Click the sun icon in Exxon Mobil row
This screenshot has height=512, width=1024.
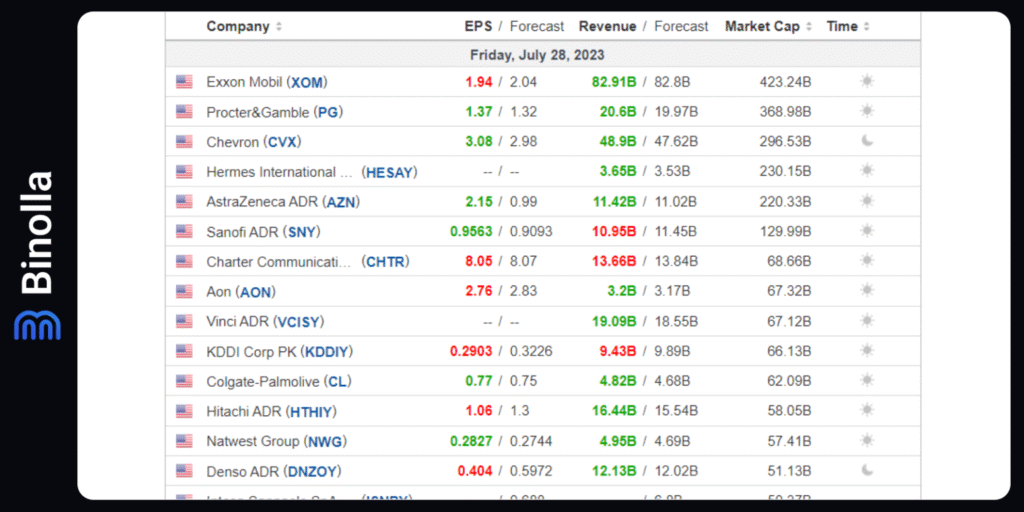click(x=867, y=82)
